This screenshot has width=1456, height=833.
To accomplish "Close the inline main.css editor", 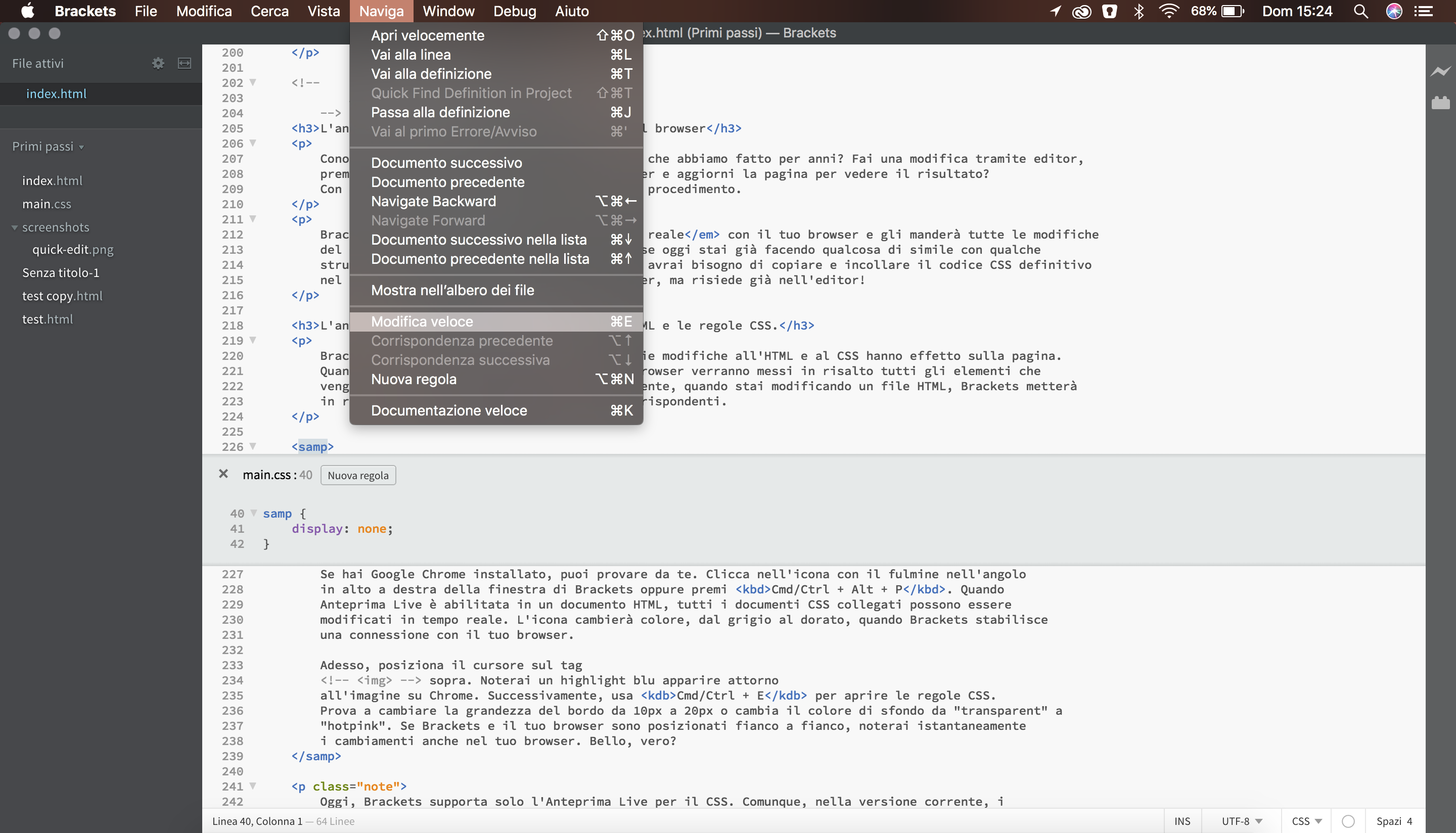I will 223,474.
